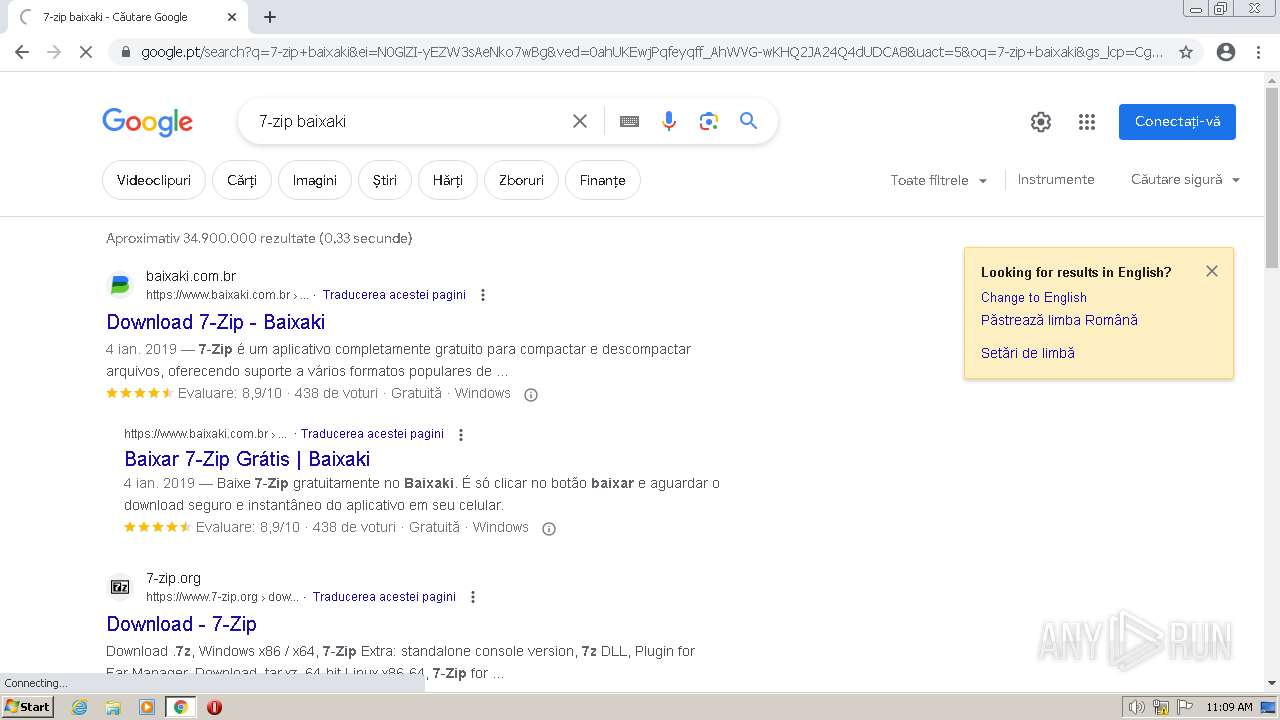Select the Imagini filter
The image size is (1280, 720).
pyautogui.click(x=315, y=180)
